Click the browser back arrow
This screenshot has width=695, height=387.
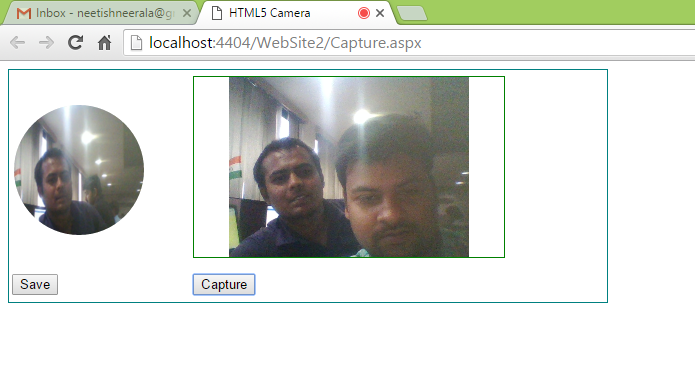click(17, 43)
